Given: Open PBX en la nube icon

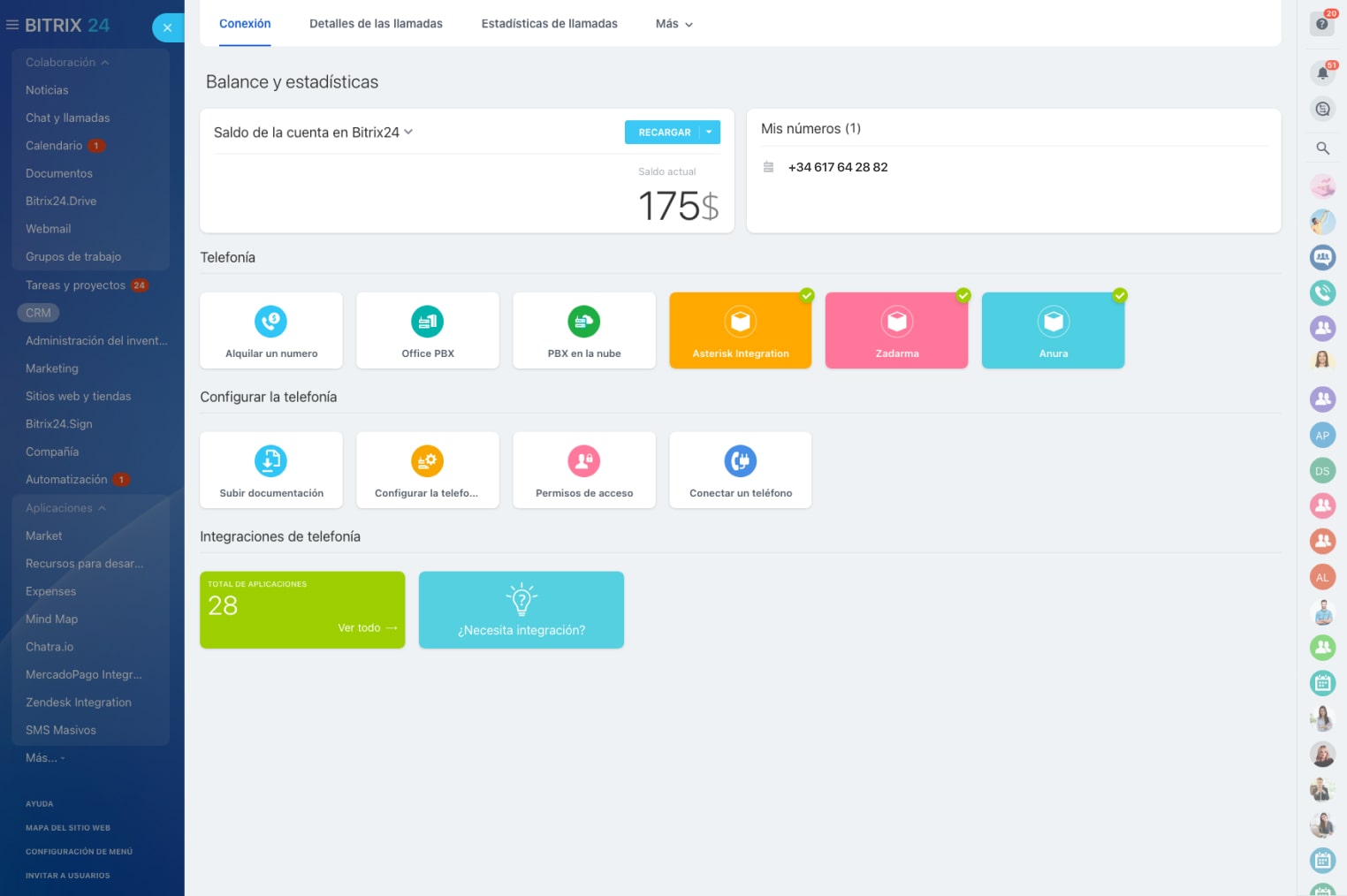Looking at the screenshot, I should (x=583, y=322).
